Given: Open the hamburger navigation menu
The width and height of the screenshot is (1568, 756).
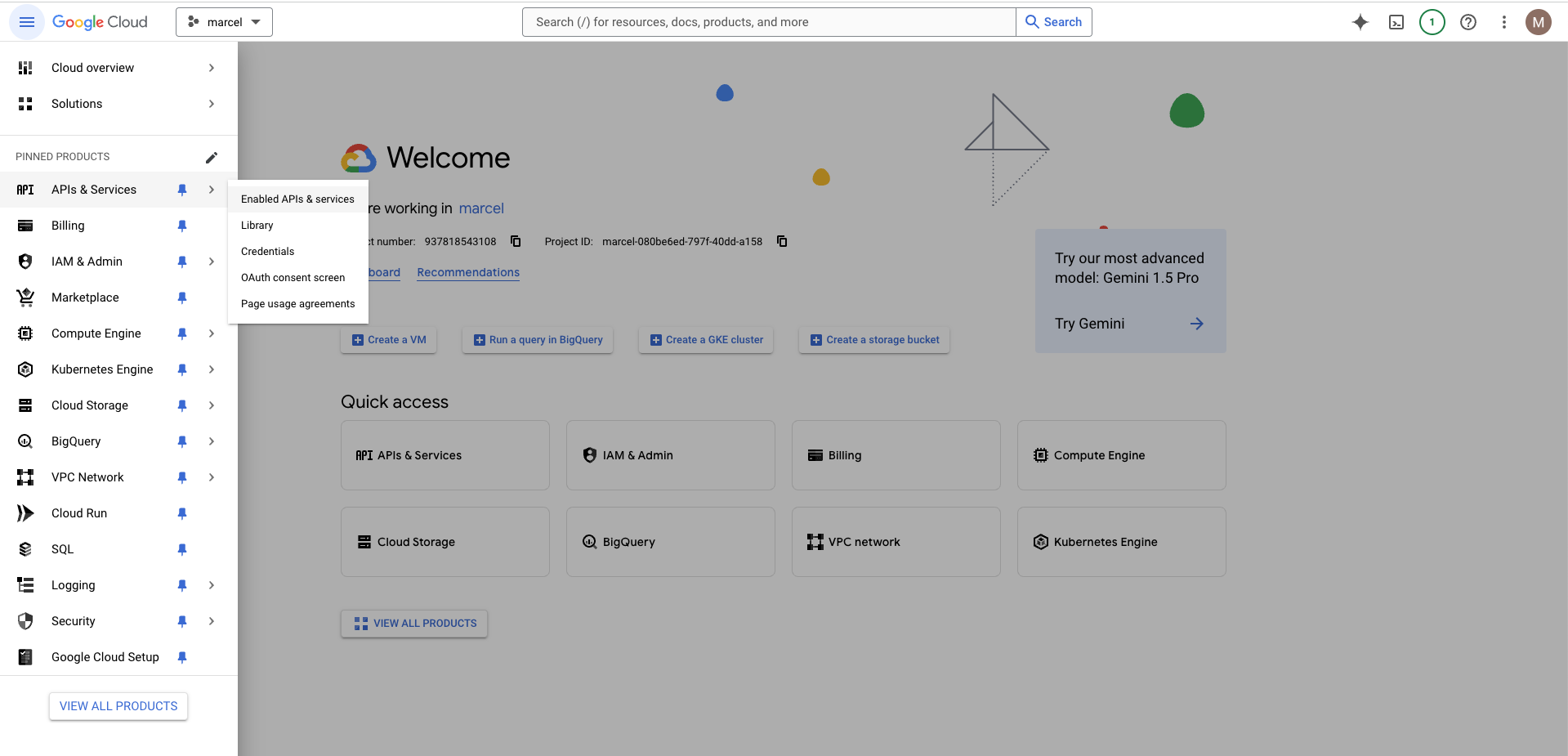Looking at the screenshot, I should 26,22.
